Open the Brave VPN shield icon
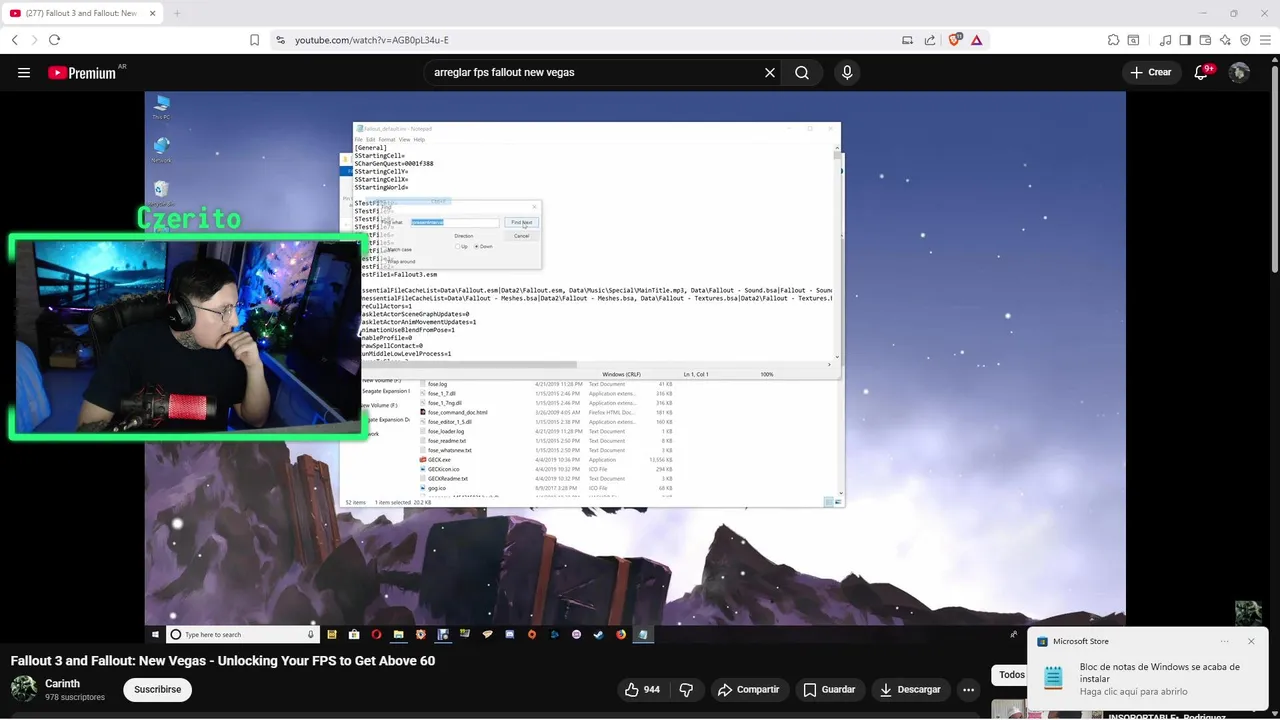Screen dimensions: 1280x720 (x=1245, y=40)
